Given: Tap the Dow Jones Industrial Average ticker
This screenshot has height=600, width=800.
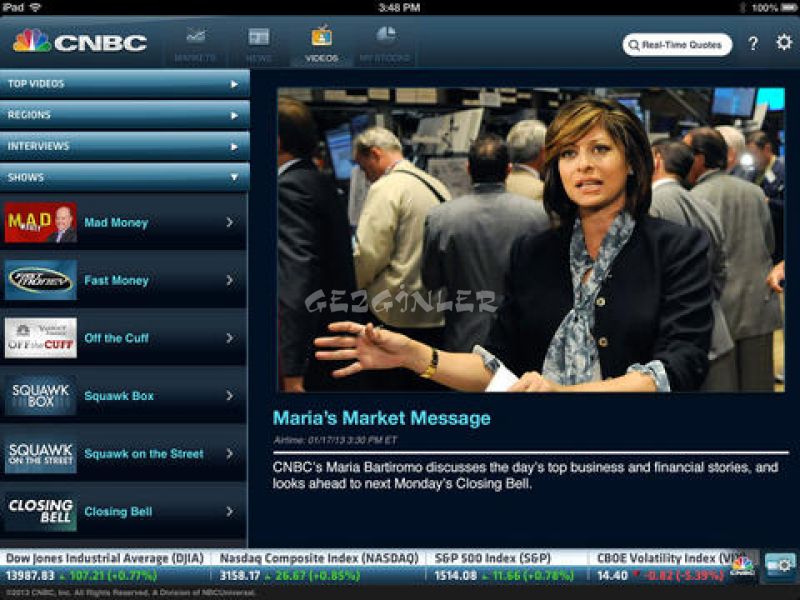Looking at the screenshot, I should (x=105, y=567).
